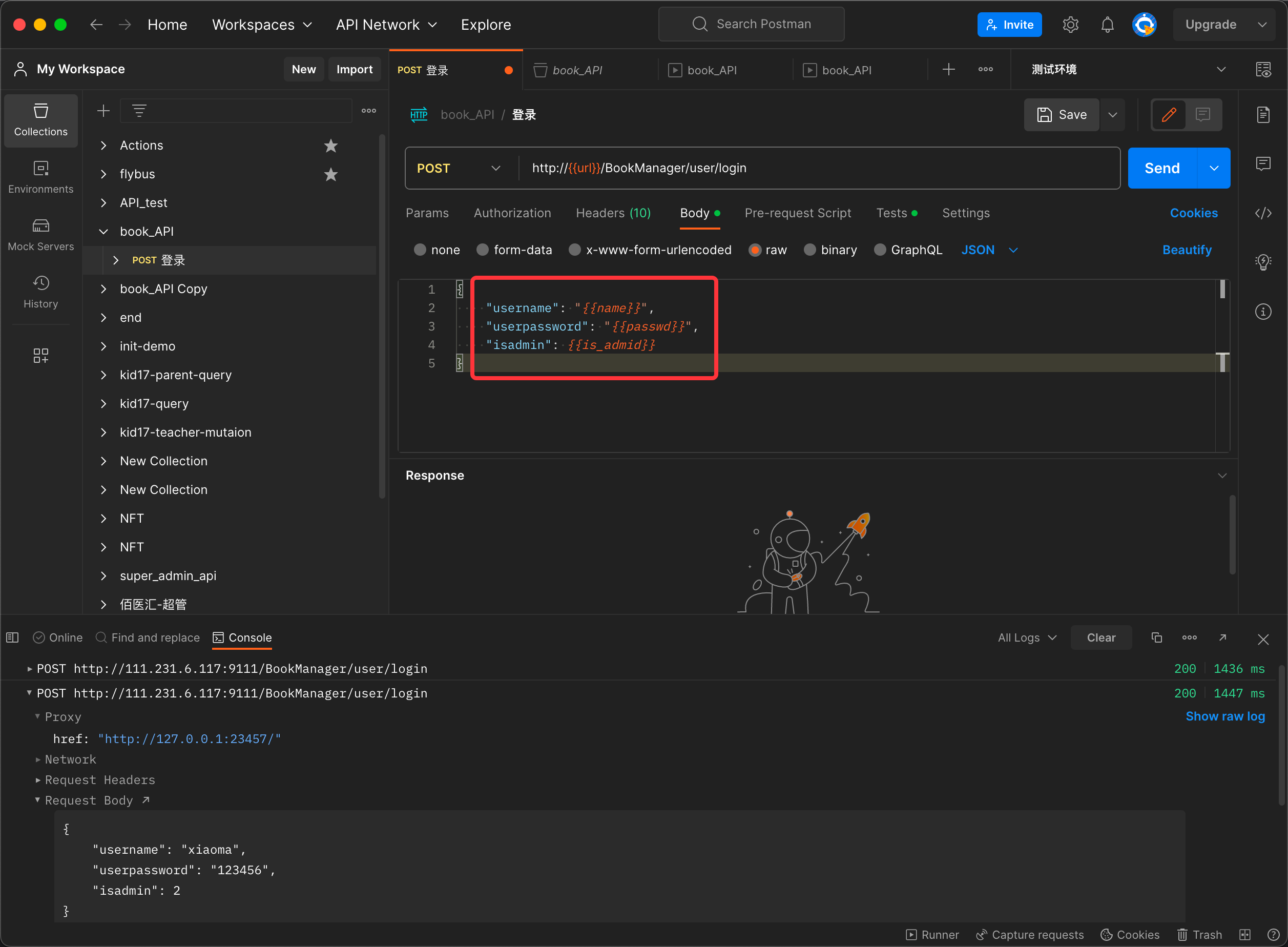
Task: Open the code snippet panel icon
Action: coord(1263,213)
